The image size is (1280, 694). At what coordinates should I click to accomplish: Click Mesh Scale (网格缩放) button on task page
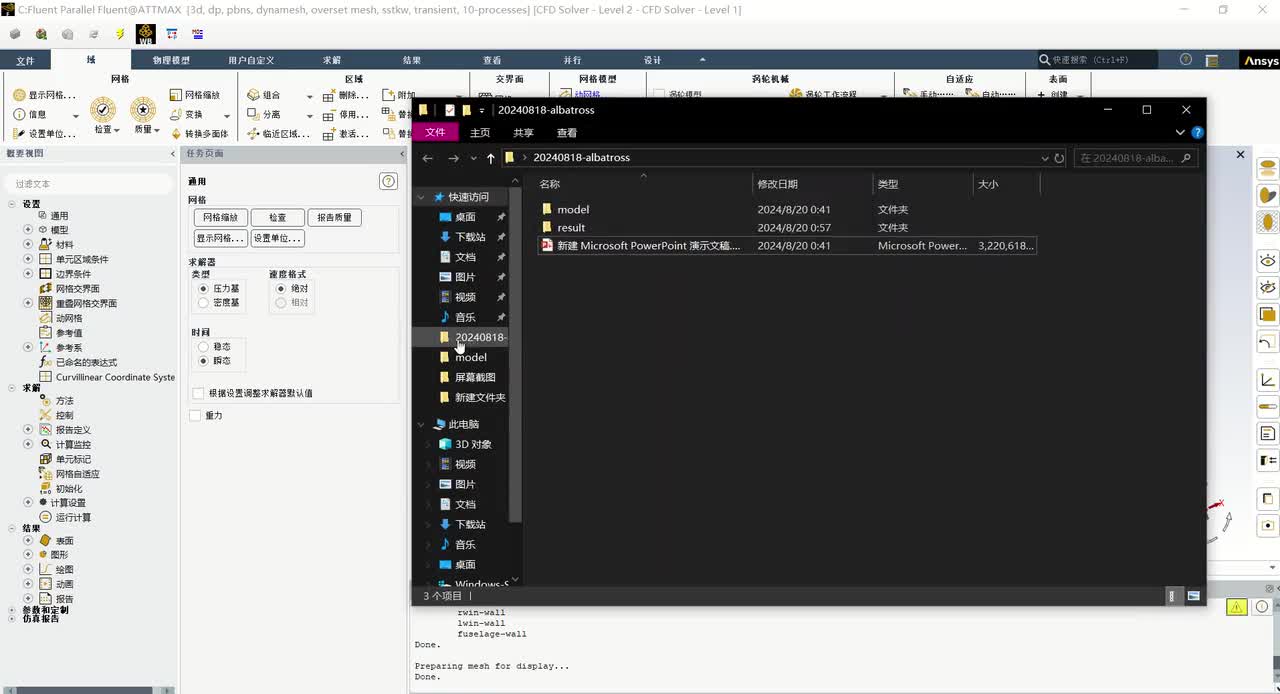pyautogui.click(x=220, y=217)
